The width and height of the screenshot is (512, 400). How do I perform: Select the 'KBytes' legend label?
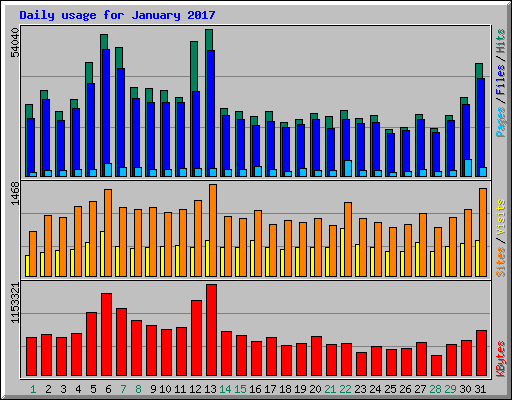click(x=501, y=359)
